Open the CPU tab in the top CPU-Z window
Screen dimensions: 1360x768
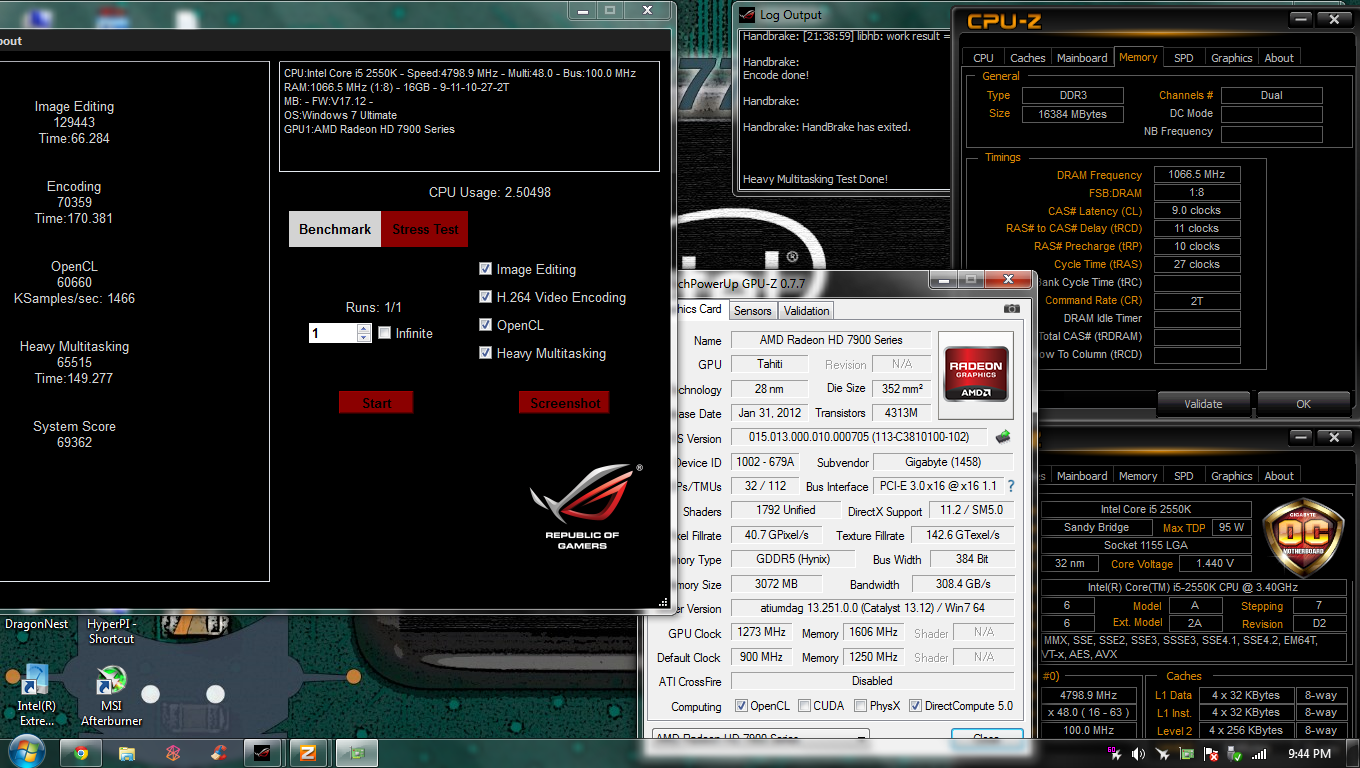983,58
